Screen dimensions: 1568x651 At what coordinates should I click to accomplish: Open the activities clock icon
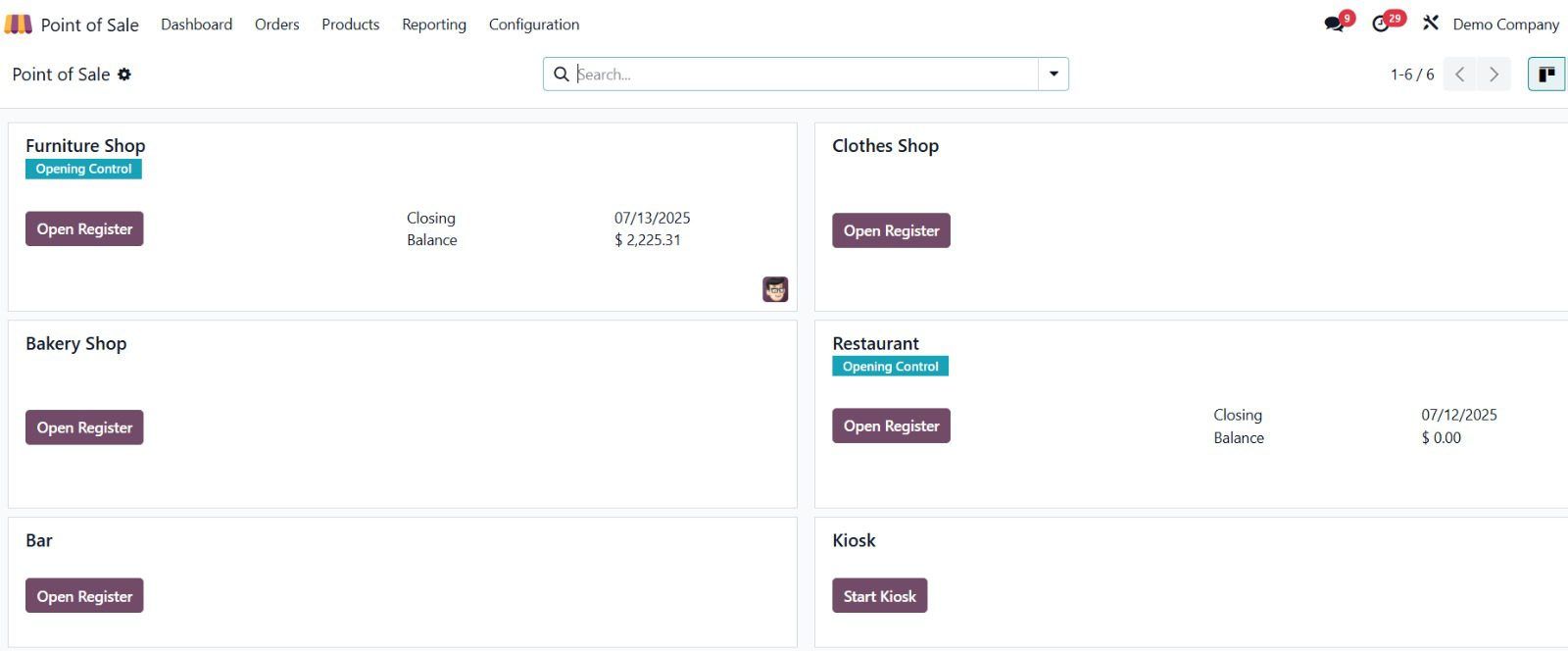(1381, 24)
